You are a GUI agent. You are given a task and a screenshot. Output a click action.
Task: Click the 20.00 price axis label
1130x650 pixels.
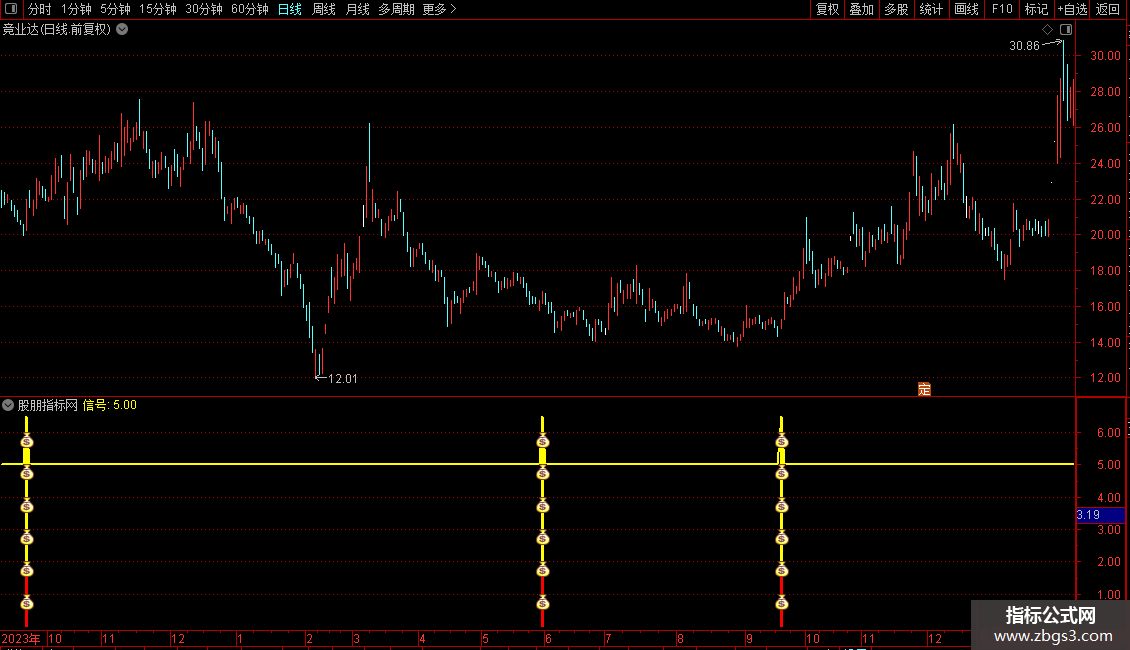point(1105,235)
